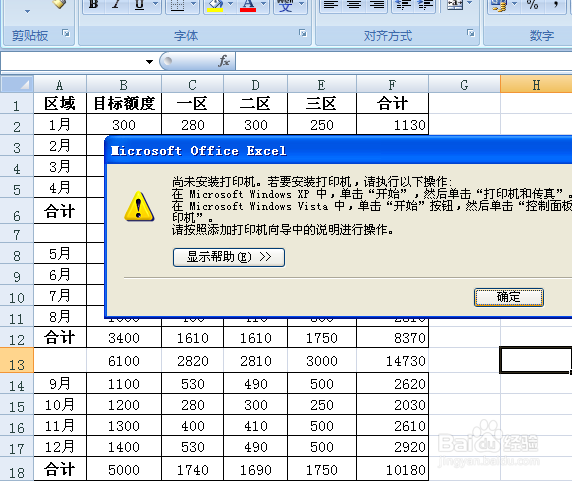572x481 pixels.
Task: Open accounting format dropdown arrow
Action: click(x=514, y=4)
